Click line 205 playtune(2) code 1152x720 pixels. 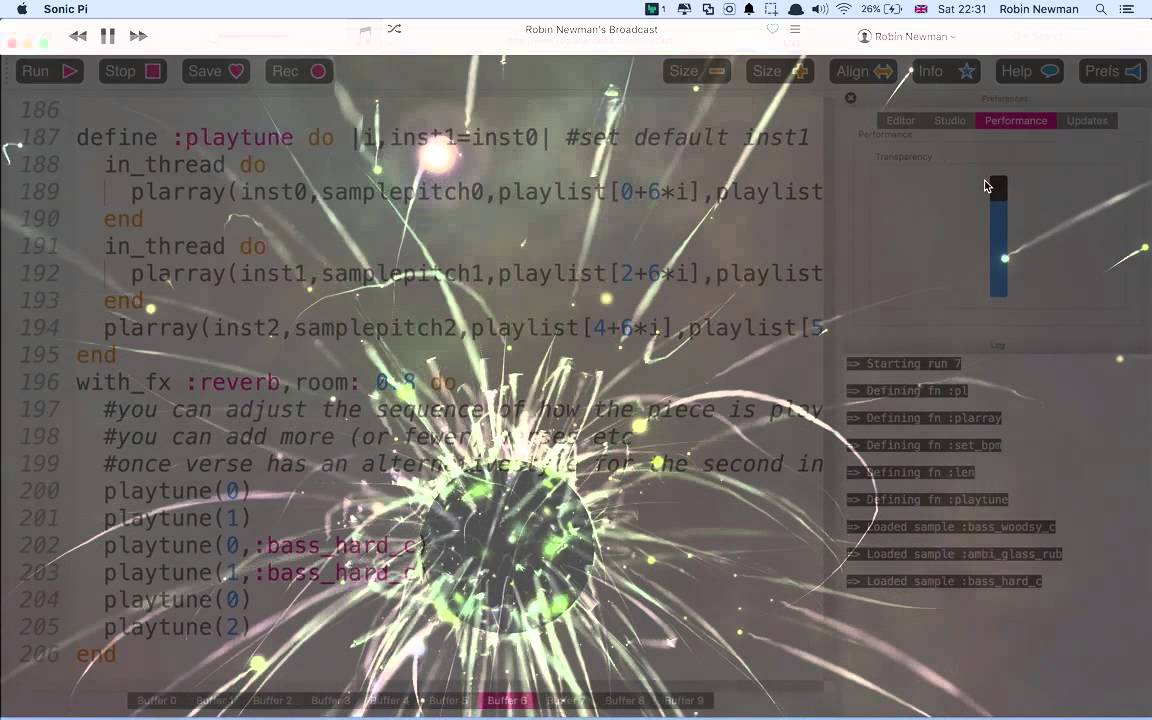(x=177, y=627)
